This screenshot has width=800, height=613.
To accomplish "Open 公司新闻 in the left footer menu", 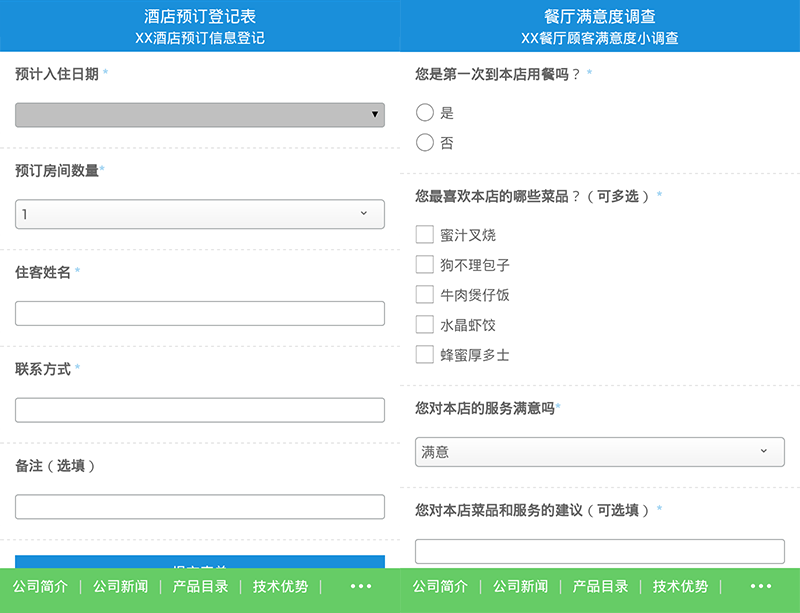I will click(x=120, y=587).
